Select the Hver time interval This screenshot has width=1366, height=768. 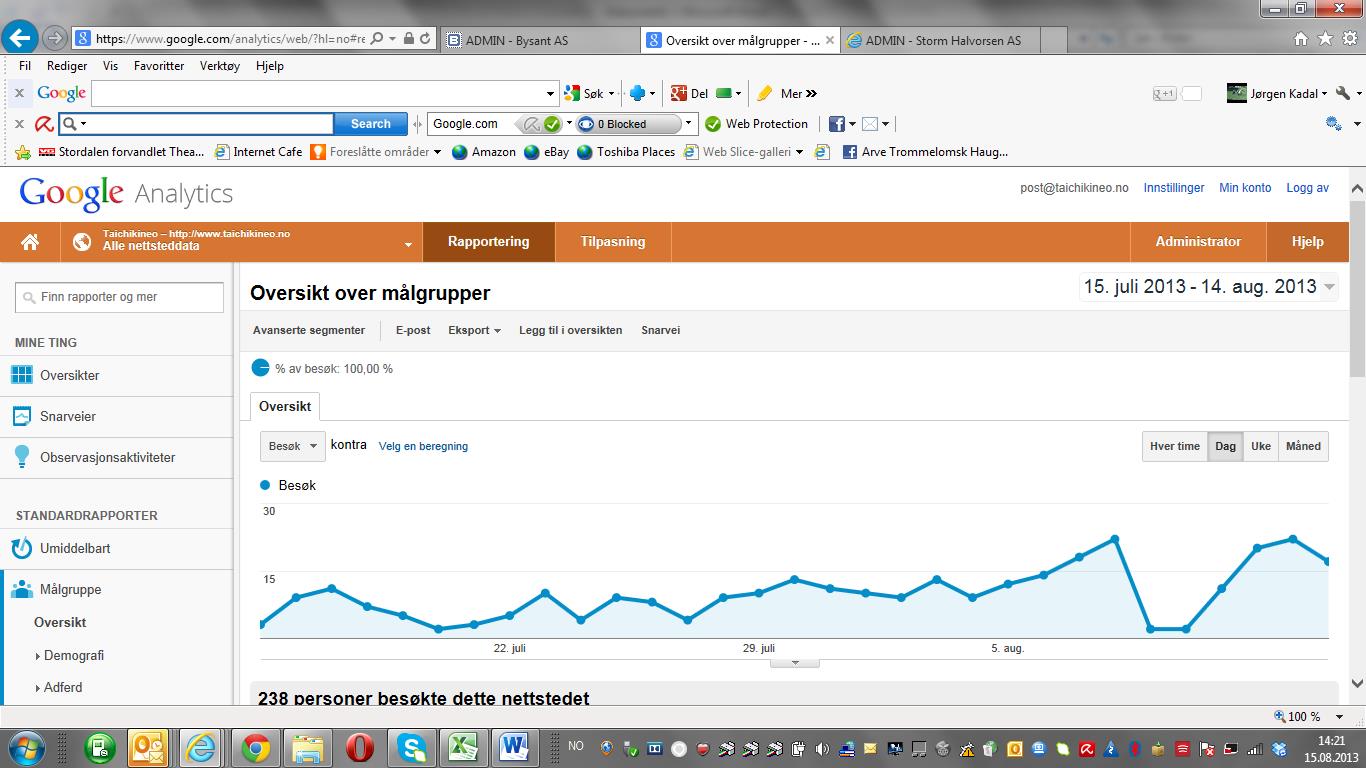1175,446
